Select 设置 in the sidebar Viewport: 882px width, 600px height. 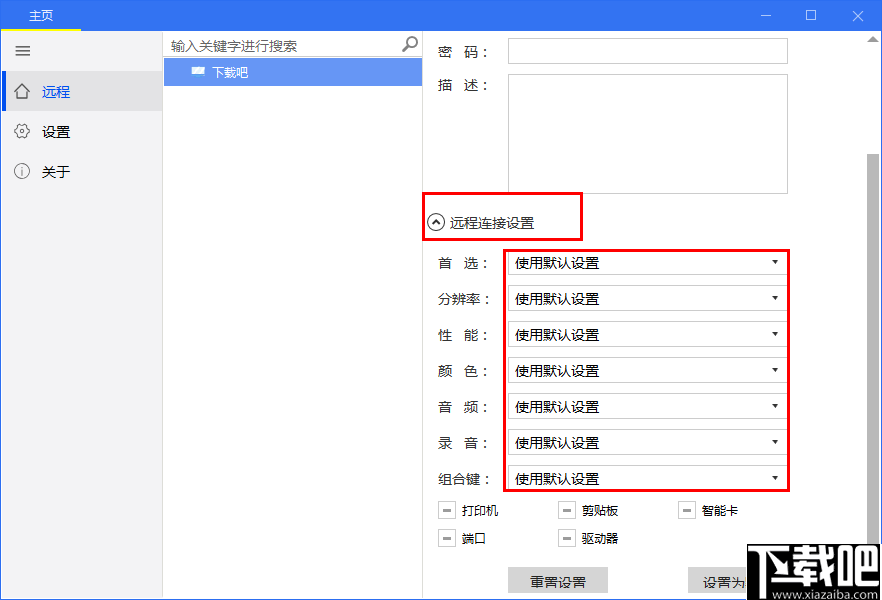click(55, 131)
